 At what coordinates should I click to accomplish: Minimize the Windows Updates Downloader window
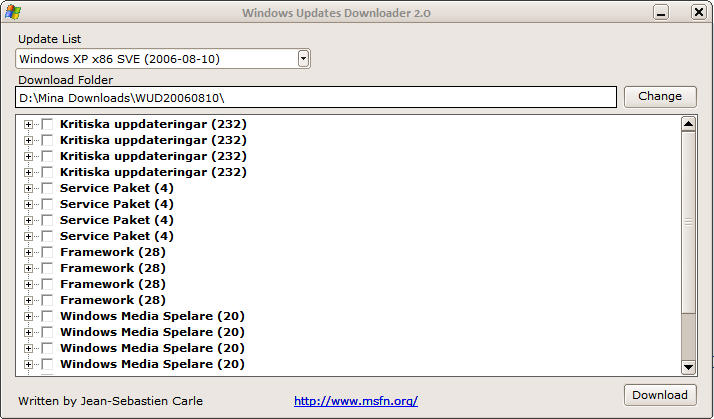(661, 12)
